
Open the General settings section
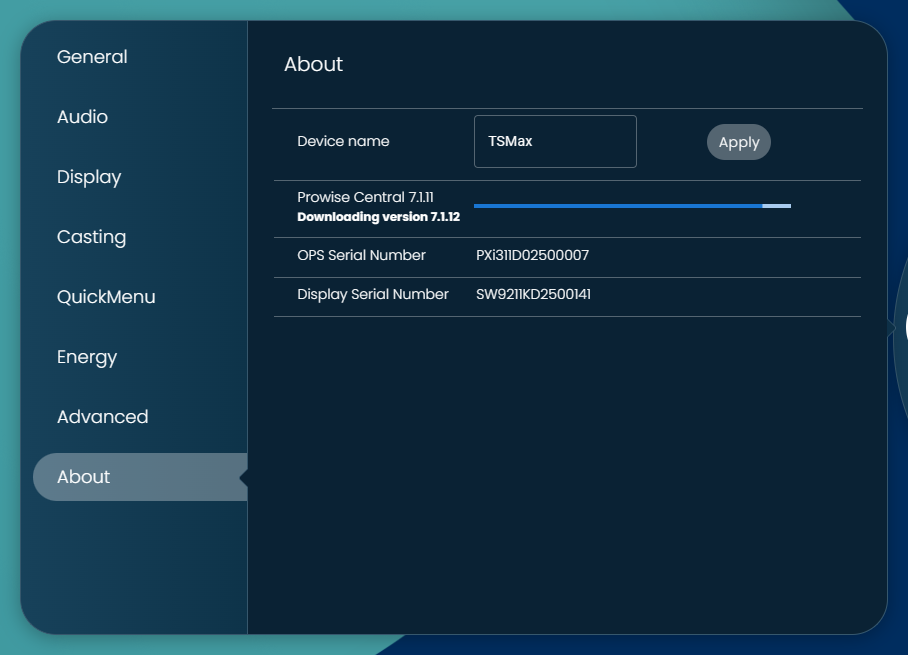(x=92, y=57)
